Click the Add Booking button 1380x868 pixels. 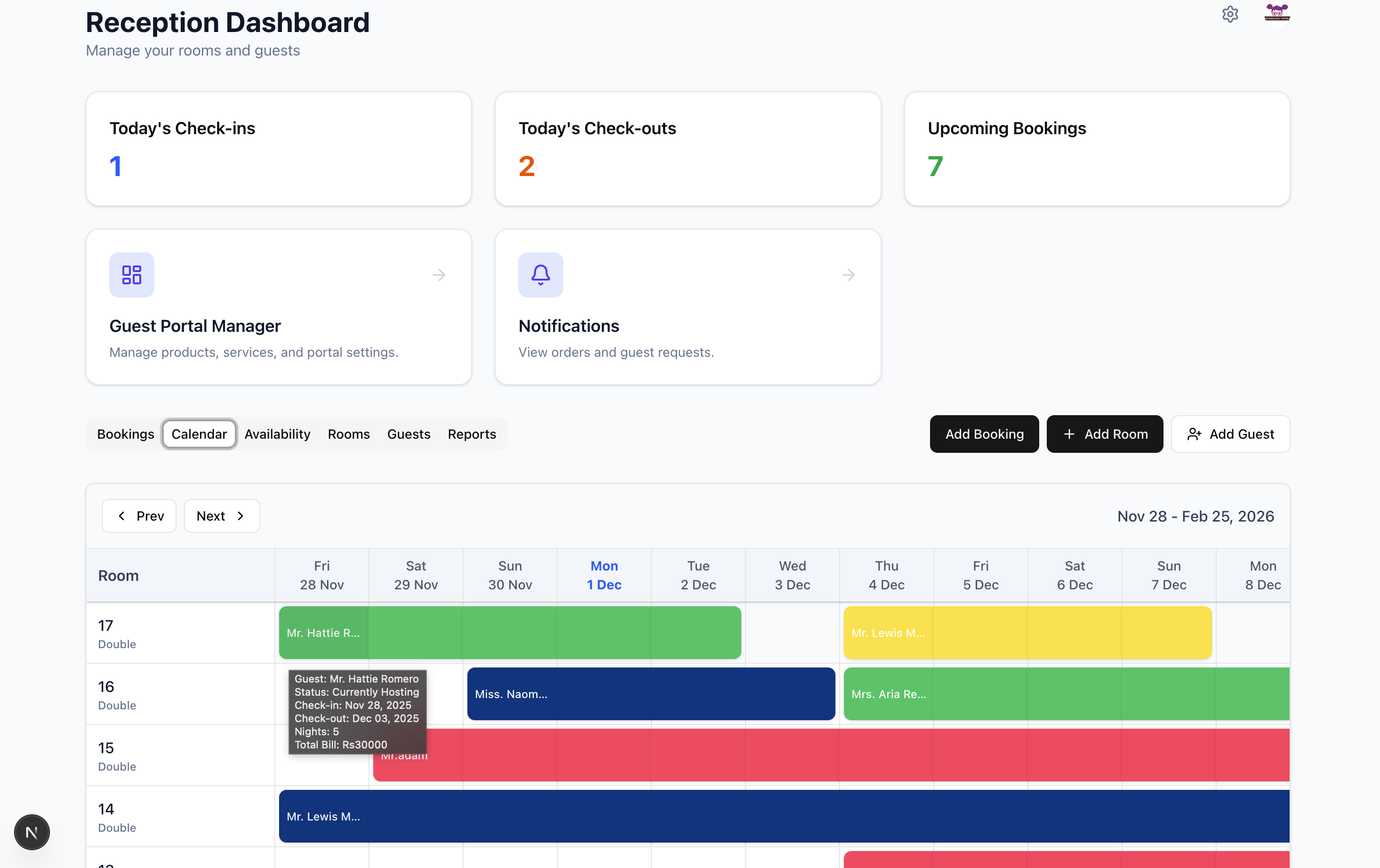coord(984,434)
